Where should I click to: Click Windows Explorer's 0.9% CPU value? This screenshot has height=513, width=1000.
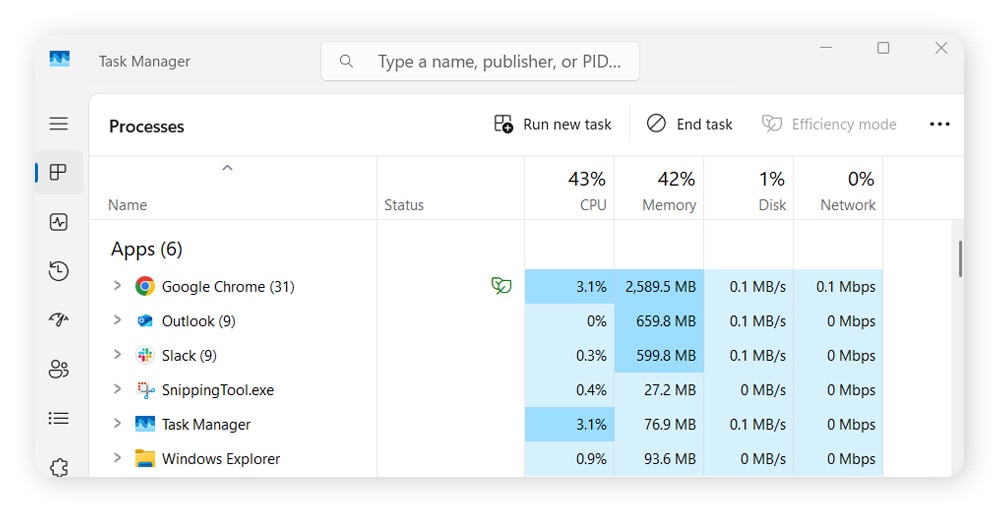[591, 459]
